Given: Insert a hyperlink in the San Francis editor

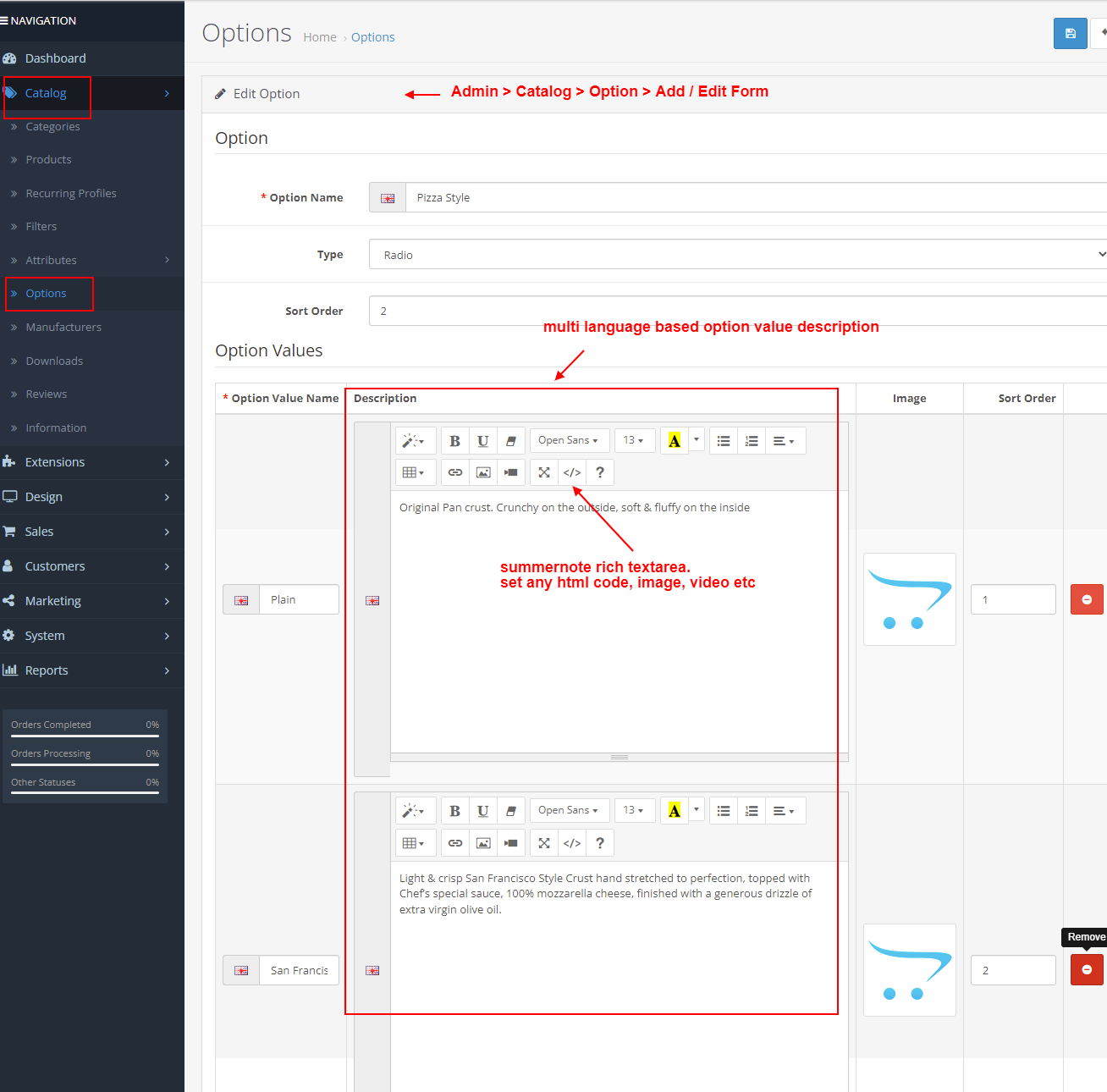Looking at the screenshot, I should 454,842.
